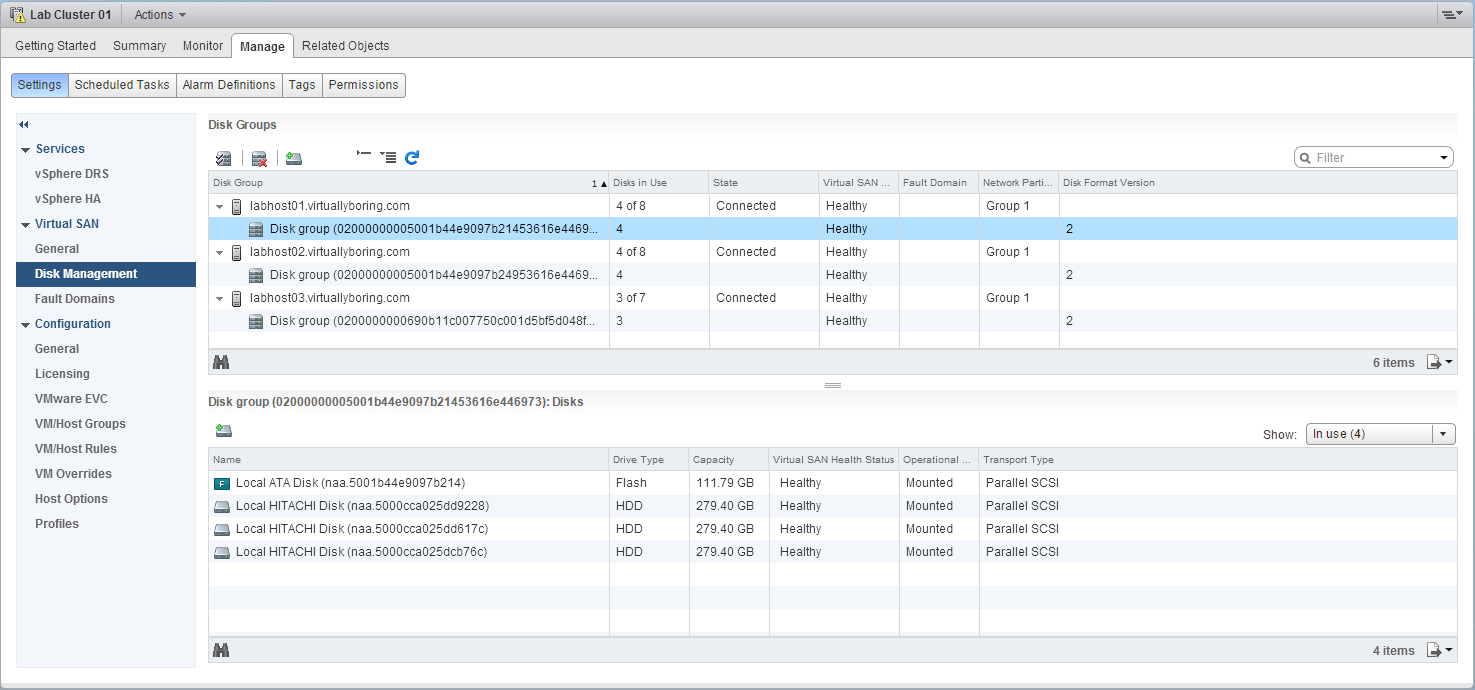Click HDD icon for disk naa.5000cca025dd617c

[x=222, y=529]
